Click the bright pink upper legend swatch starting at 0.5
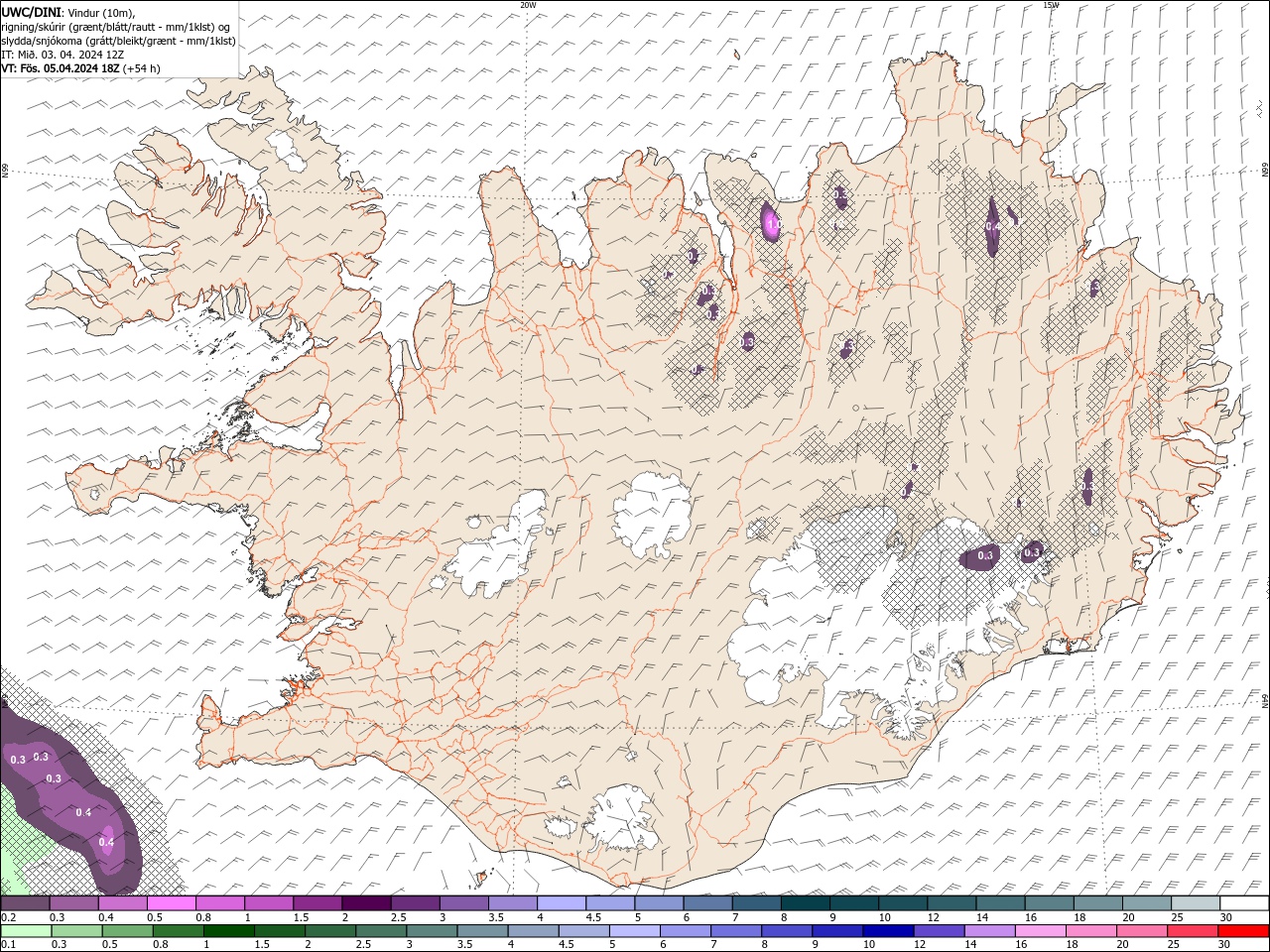This screenshot has width=1270, height=952. (x=172, y=903)
